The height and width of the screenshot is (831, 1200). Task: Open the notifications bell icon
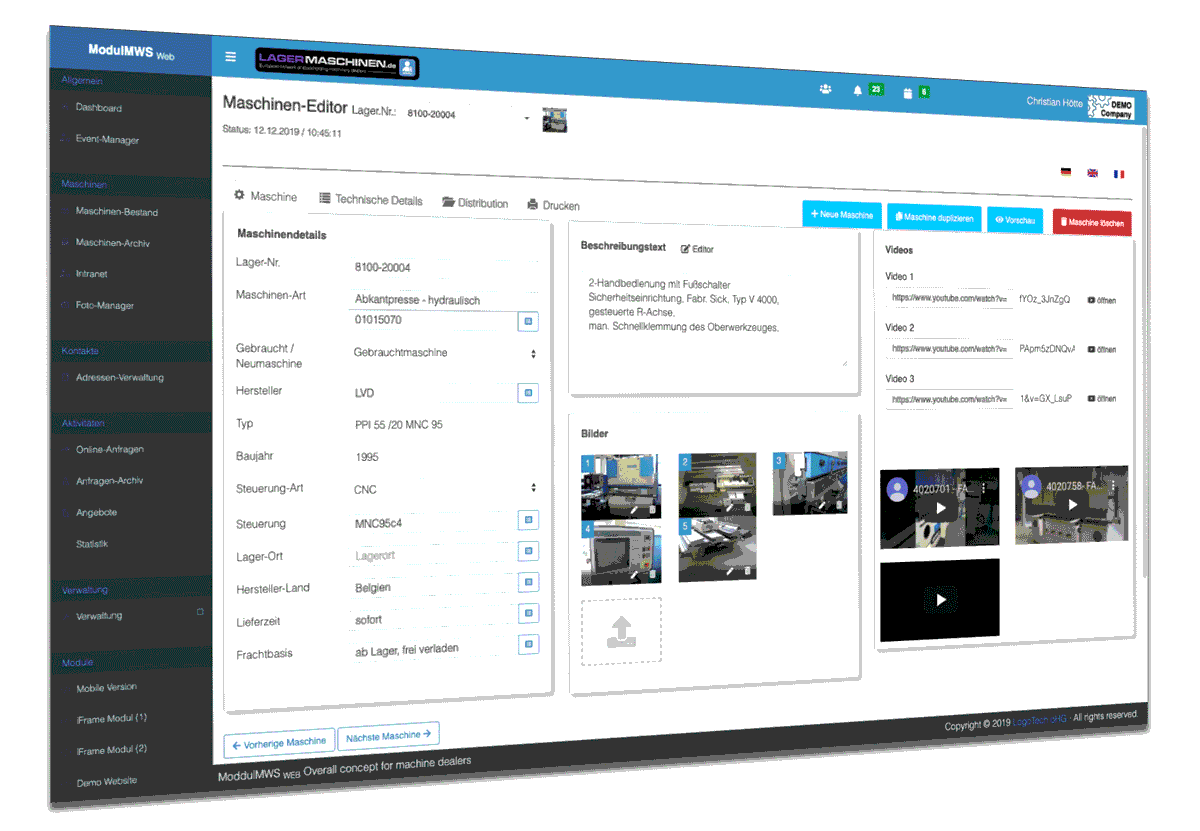click(x=857, y=91)
